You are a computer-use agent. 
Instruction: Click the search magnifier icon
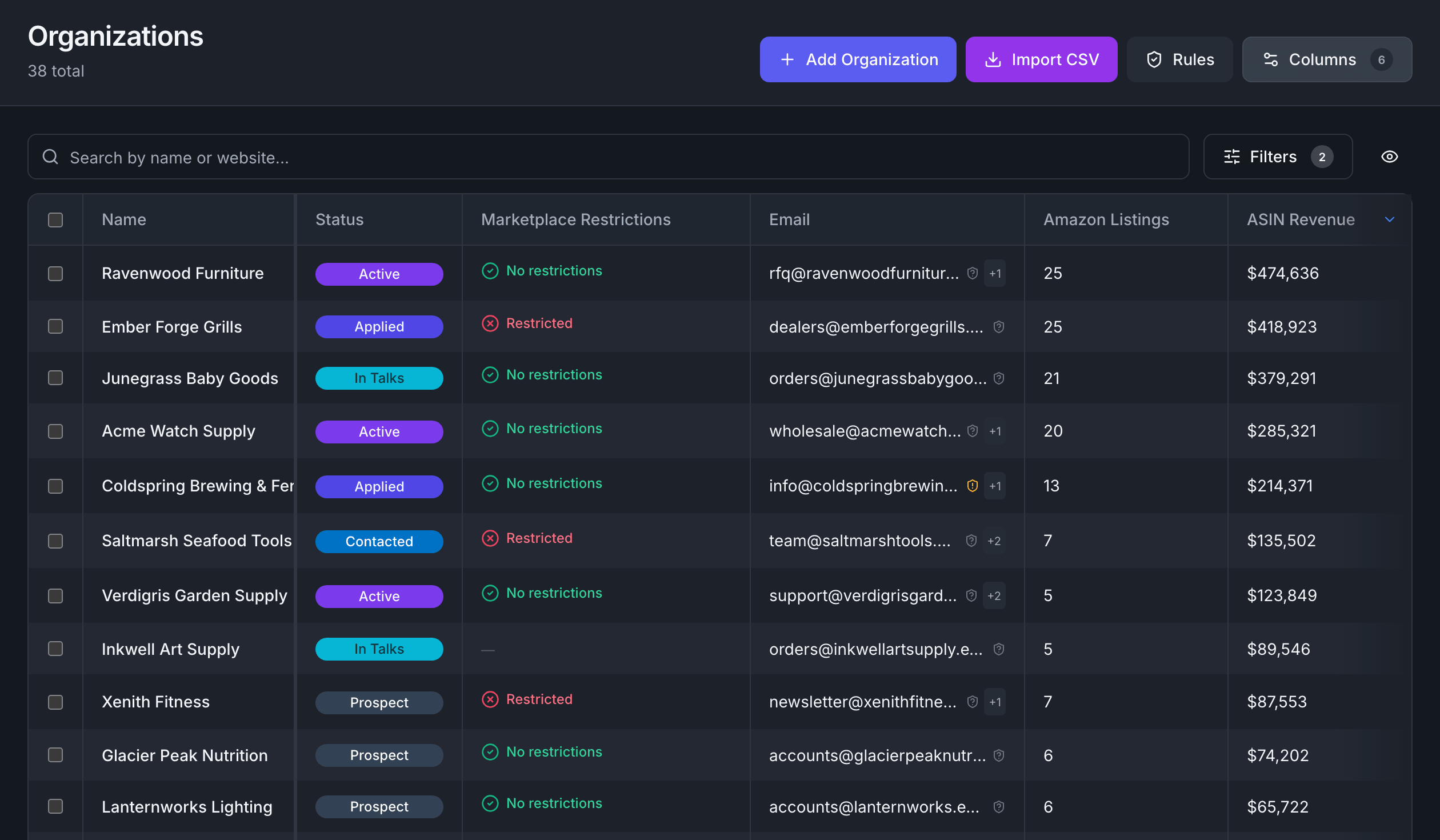tap(50, 157)
